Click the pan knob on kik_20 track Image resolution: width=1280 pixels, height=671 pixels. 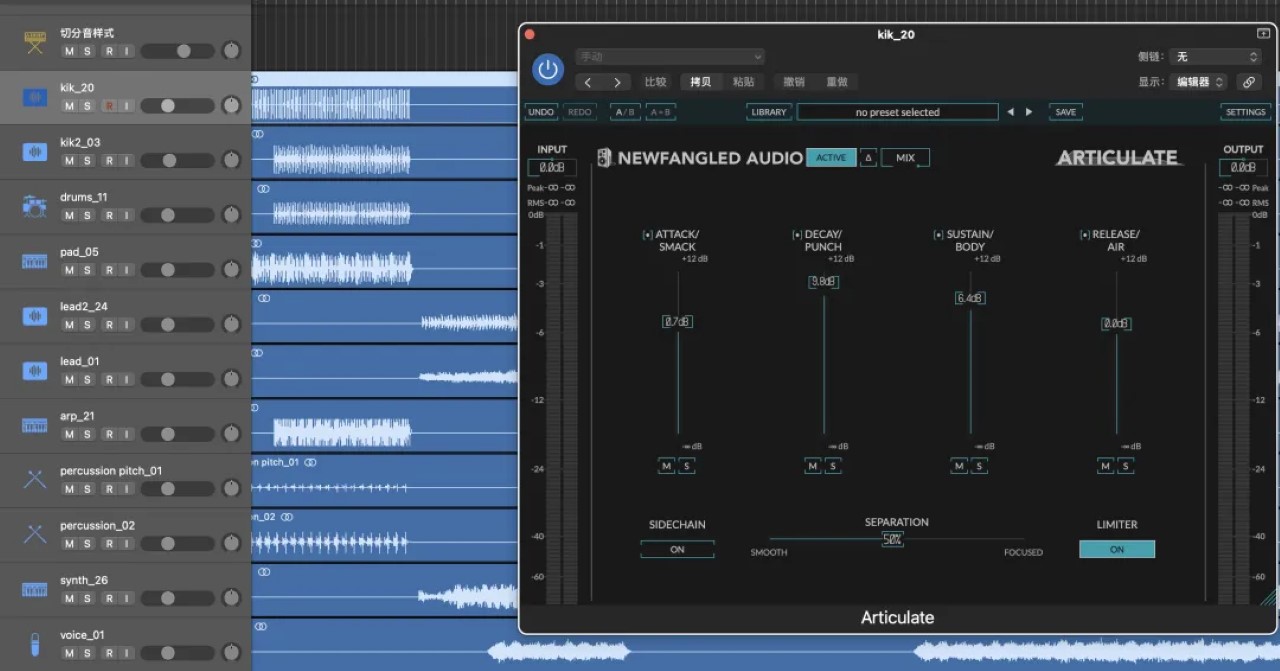click(x=232, y=105)
